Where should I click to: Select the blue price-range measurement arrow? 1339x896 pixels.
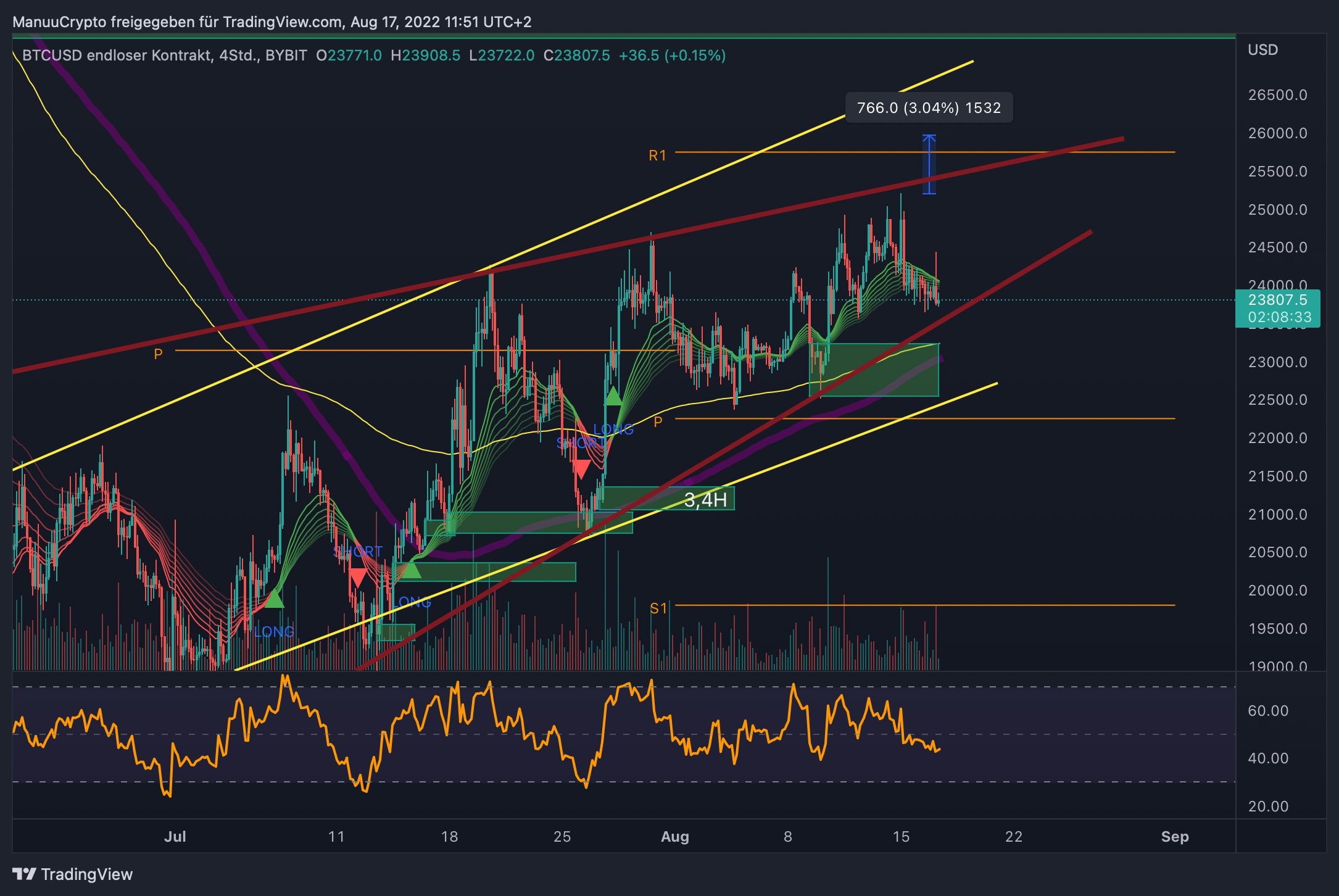pyautogui.click(x=929, y=164)
